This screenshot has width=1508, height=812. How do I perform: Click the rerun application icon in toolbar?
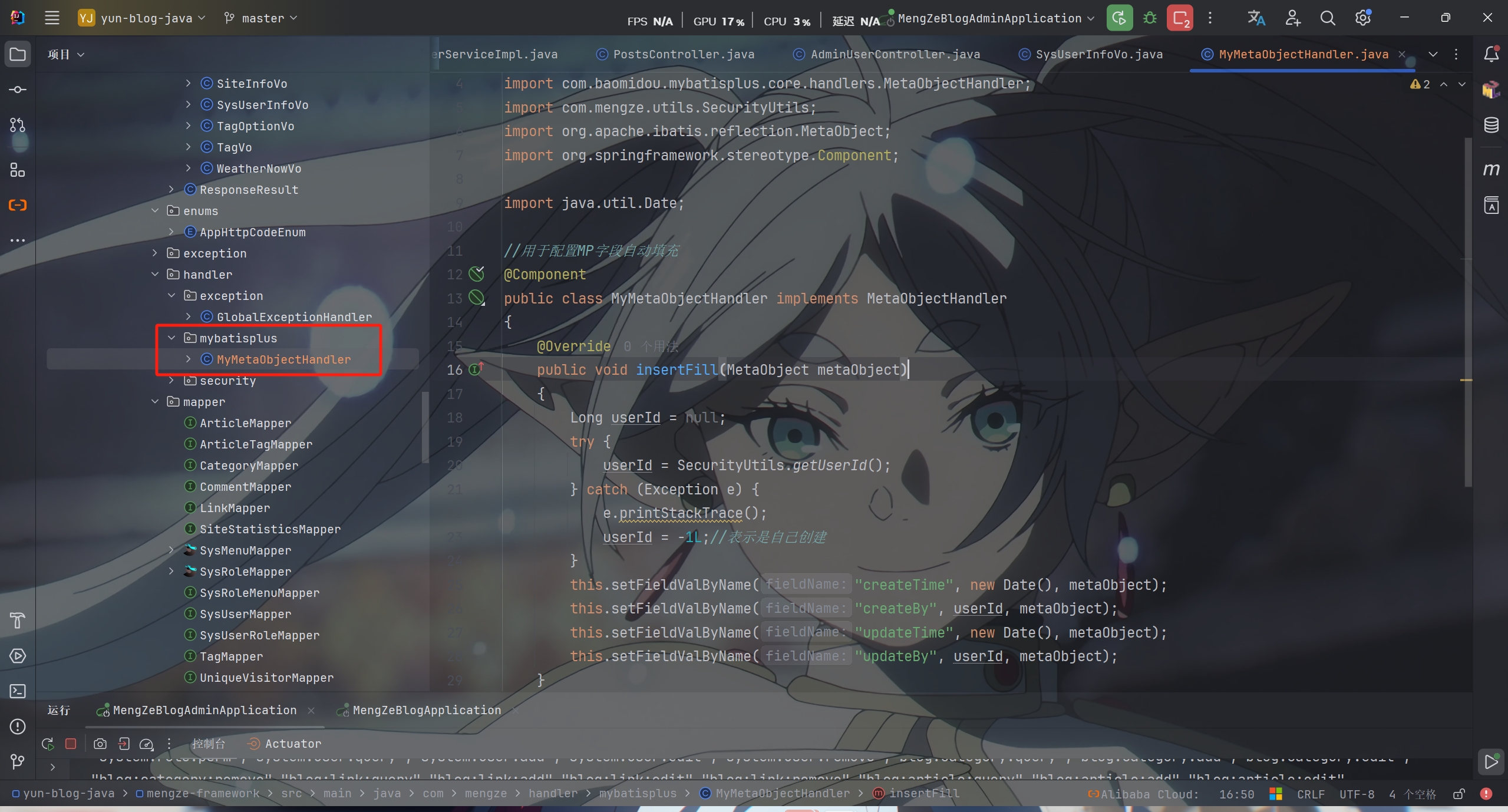point(1119,18)
